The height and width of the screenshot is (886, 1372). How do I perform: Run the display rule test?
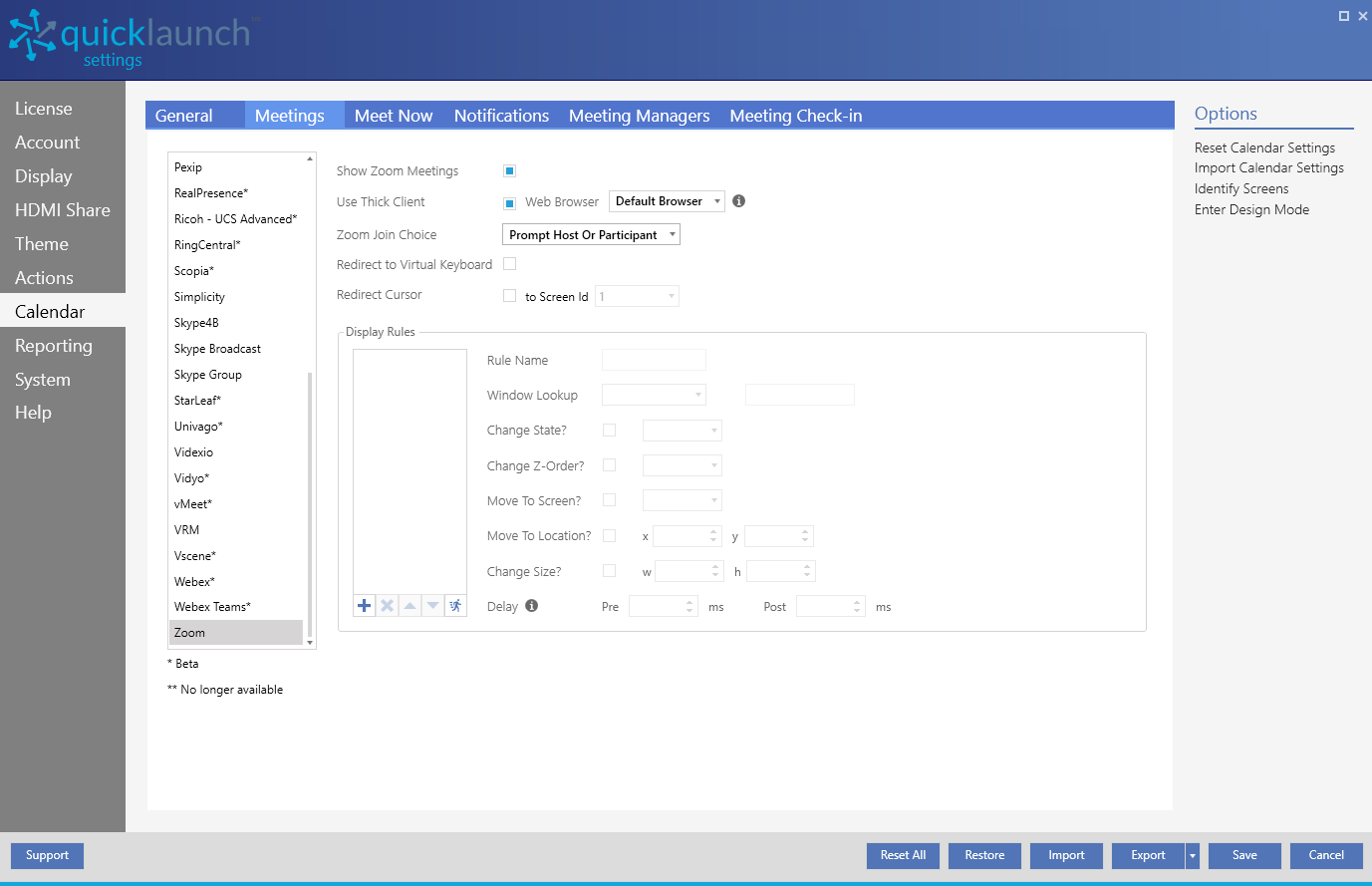(455, 605)
